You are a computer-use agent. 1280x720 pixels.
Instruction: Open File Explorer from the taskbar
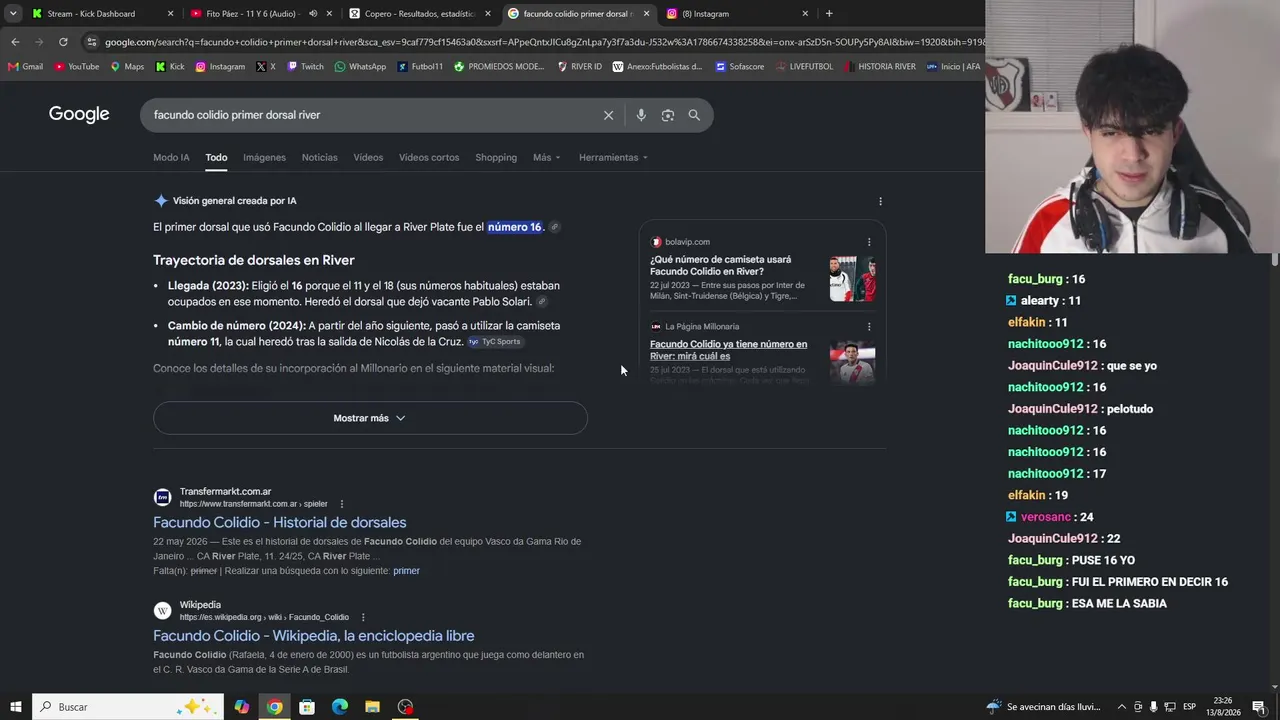(372, 707)
